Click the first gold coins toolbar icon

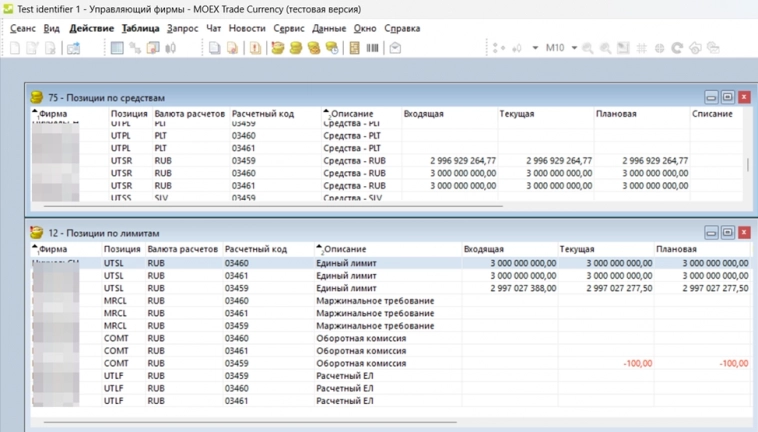(278, 48)
